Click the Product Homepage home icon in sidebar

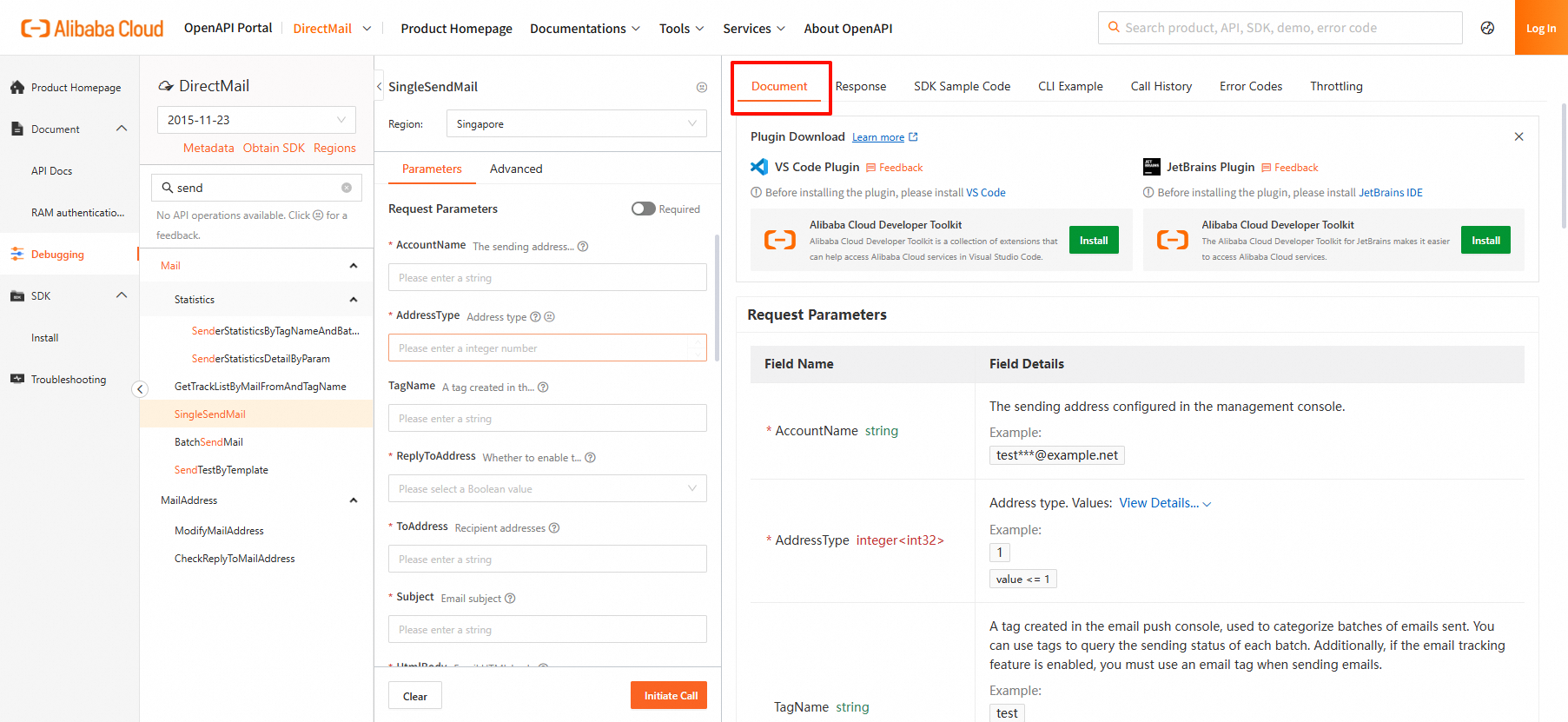tap(17, 88)
